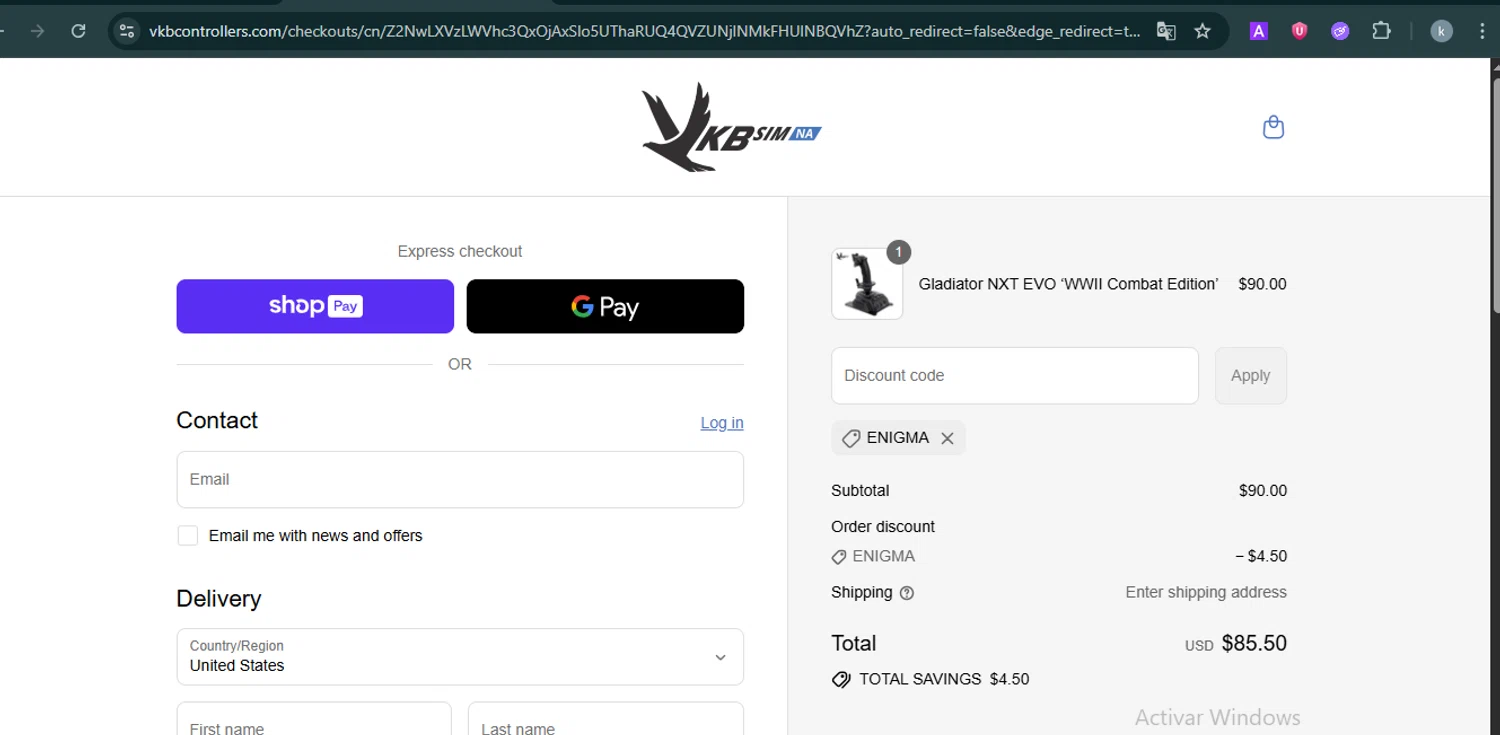Open the profile avatar 'k'
1500x735 pixels.
pyautogui.click(x=1441, y=31)
